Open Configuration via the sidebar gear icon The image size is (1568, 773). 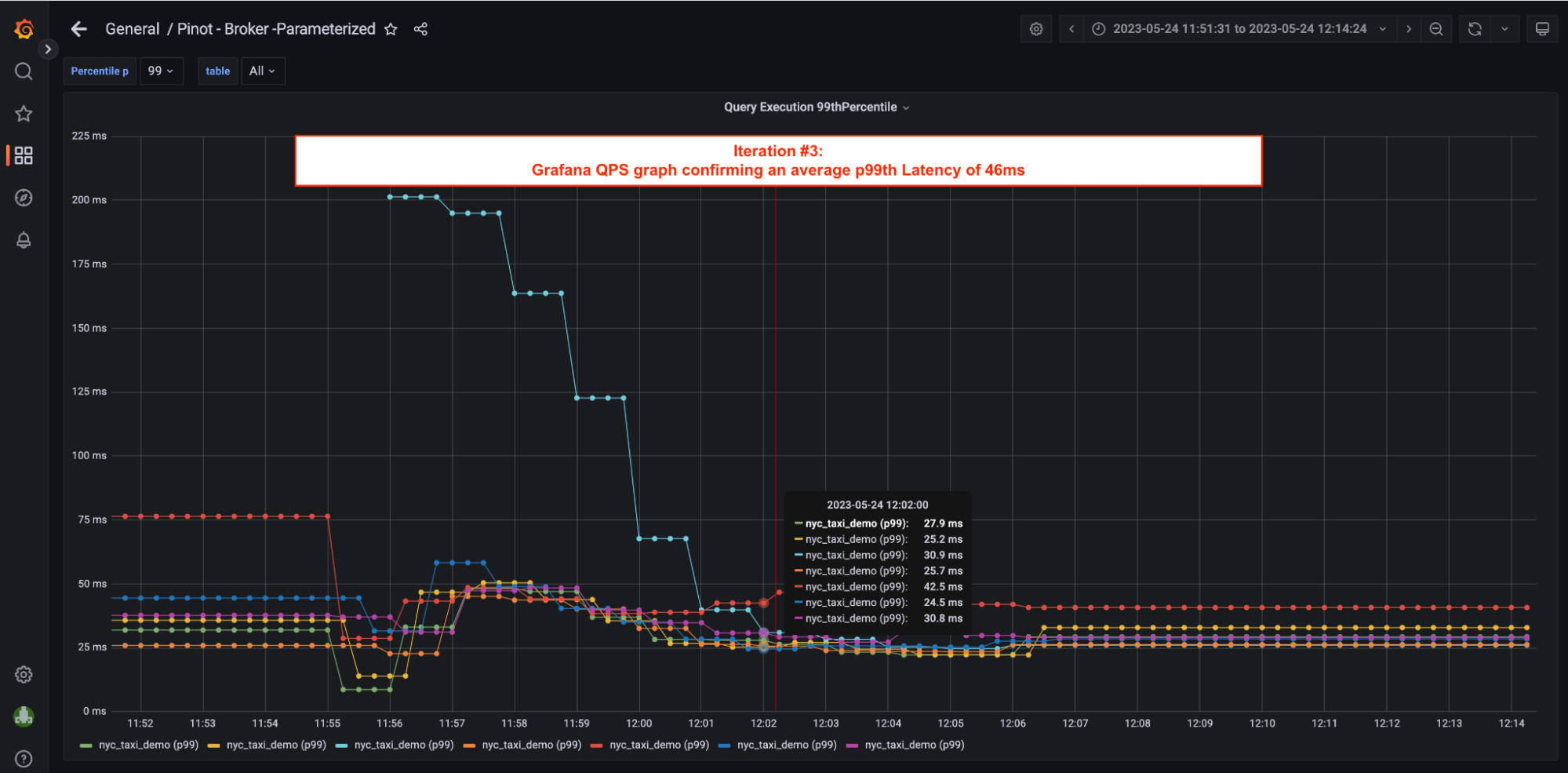24,674
